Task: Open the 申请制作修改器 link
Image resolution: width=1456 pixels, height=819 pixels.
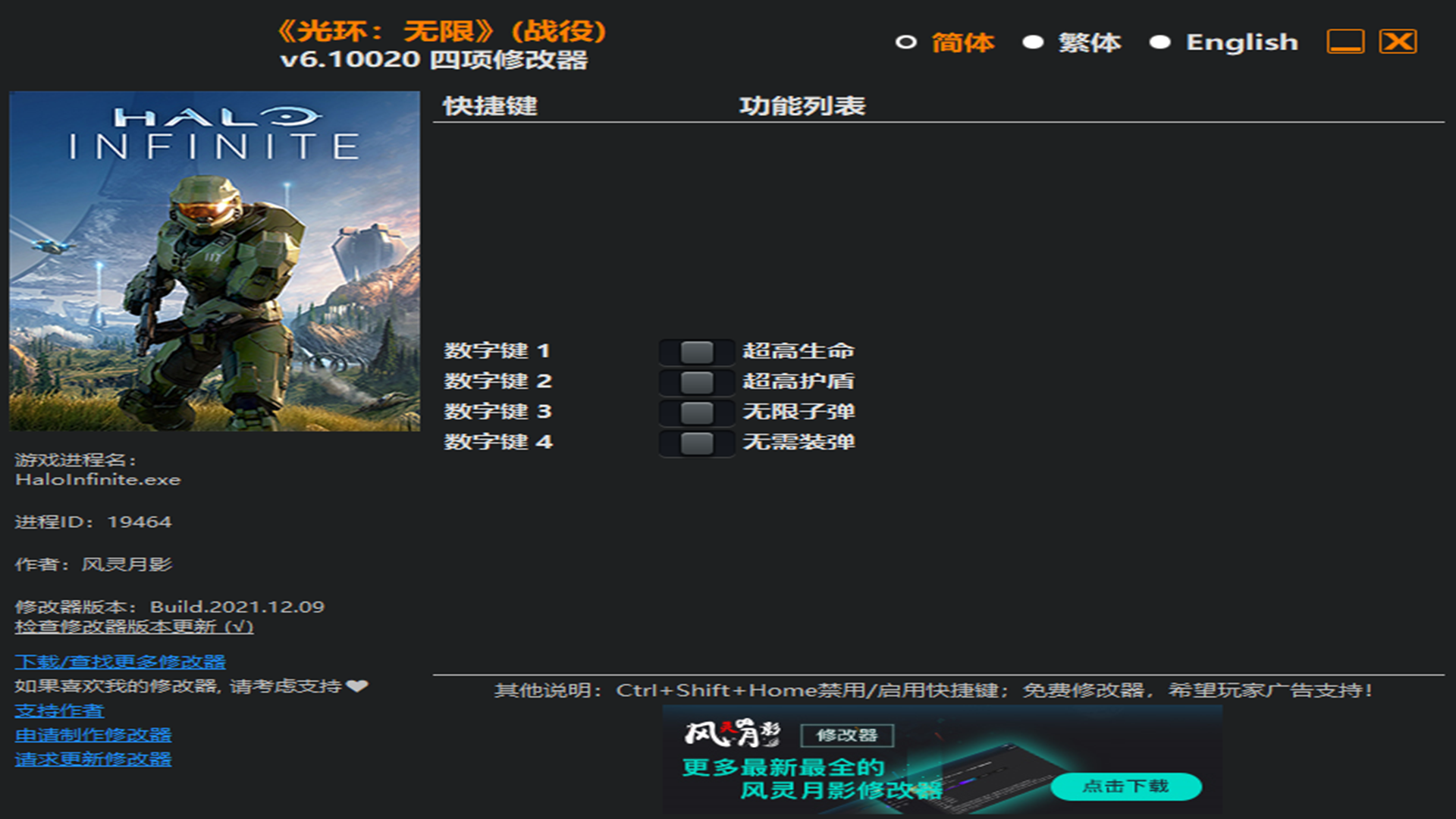Action: pos(93,736)
